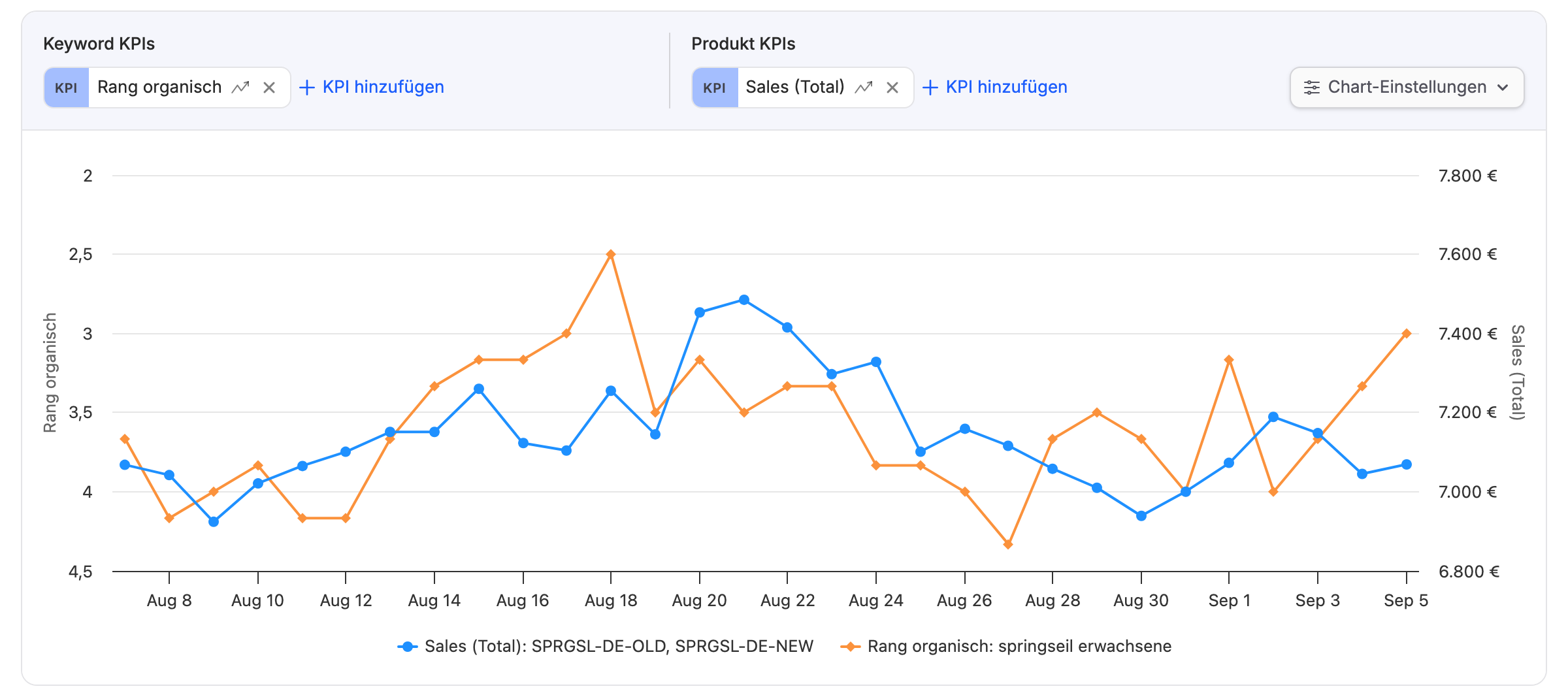The image size is (1568, 695).
Task: Click the orange legend marker for Rang organisch
Action: point(850,647)
